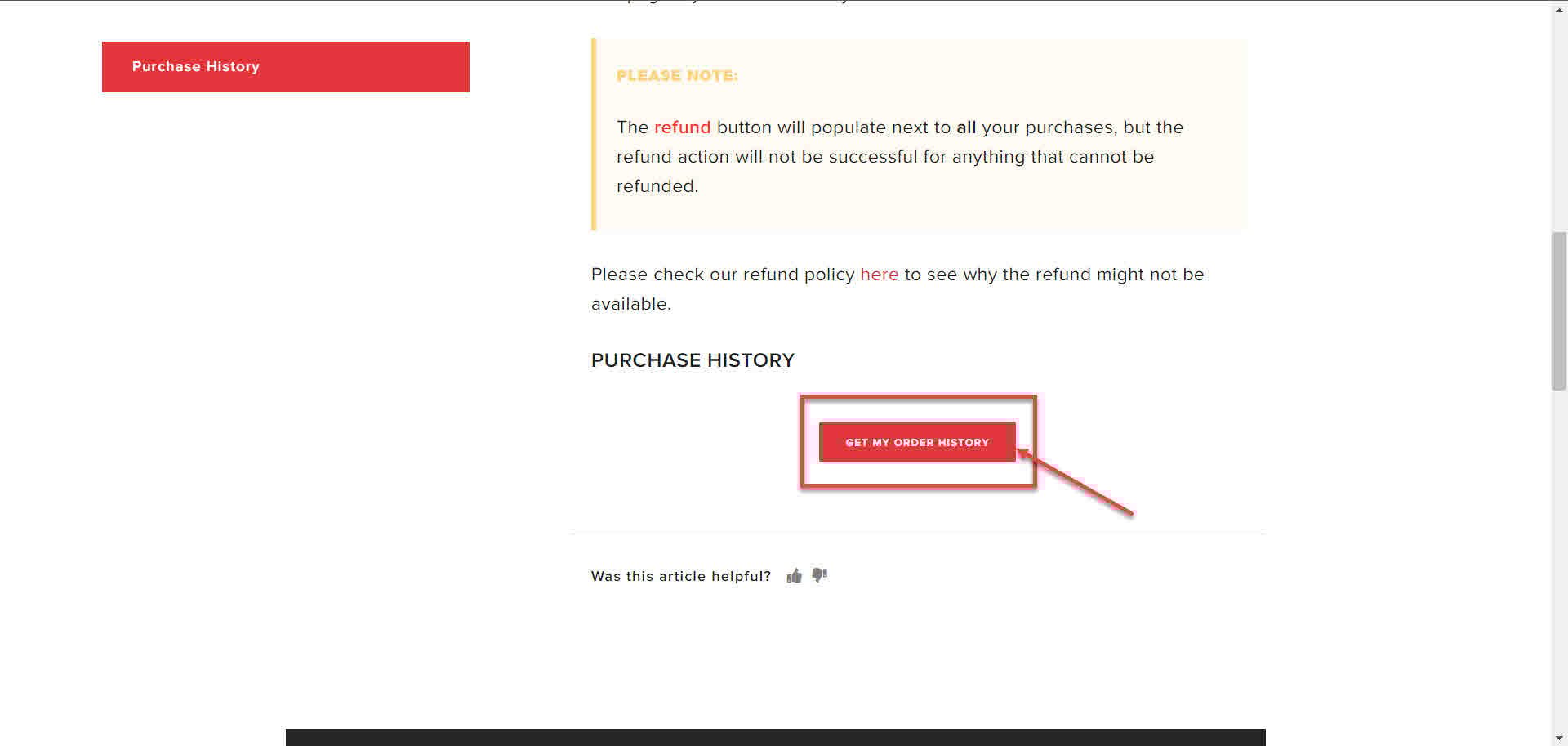The image size is (1568, 746).
Task: Click the word 'refunded.' ending the note
Action: click(657, 186)
